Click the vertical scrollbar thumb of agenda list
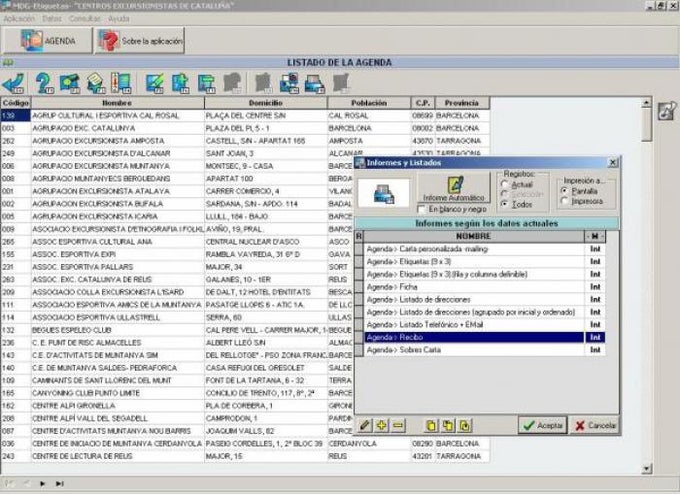 [x=646, y=124]
